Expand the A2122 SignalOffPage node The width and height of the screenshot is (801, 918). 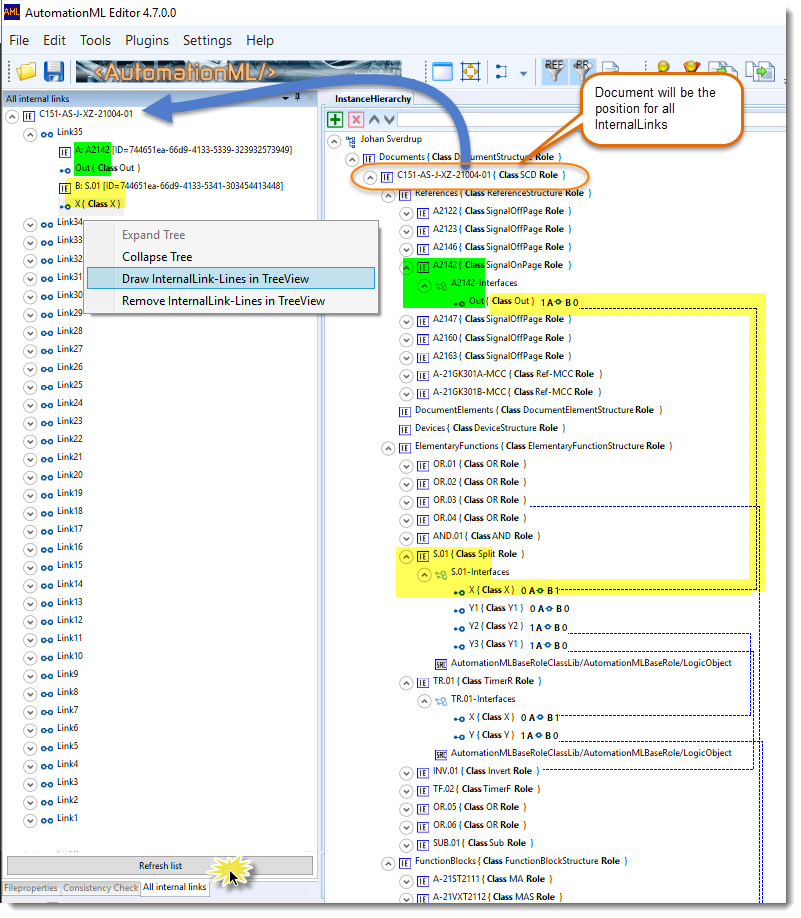click(x=406, y=214)
